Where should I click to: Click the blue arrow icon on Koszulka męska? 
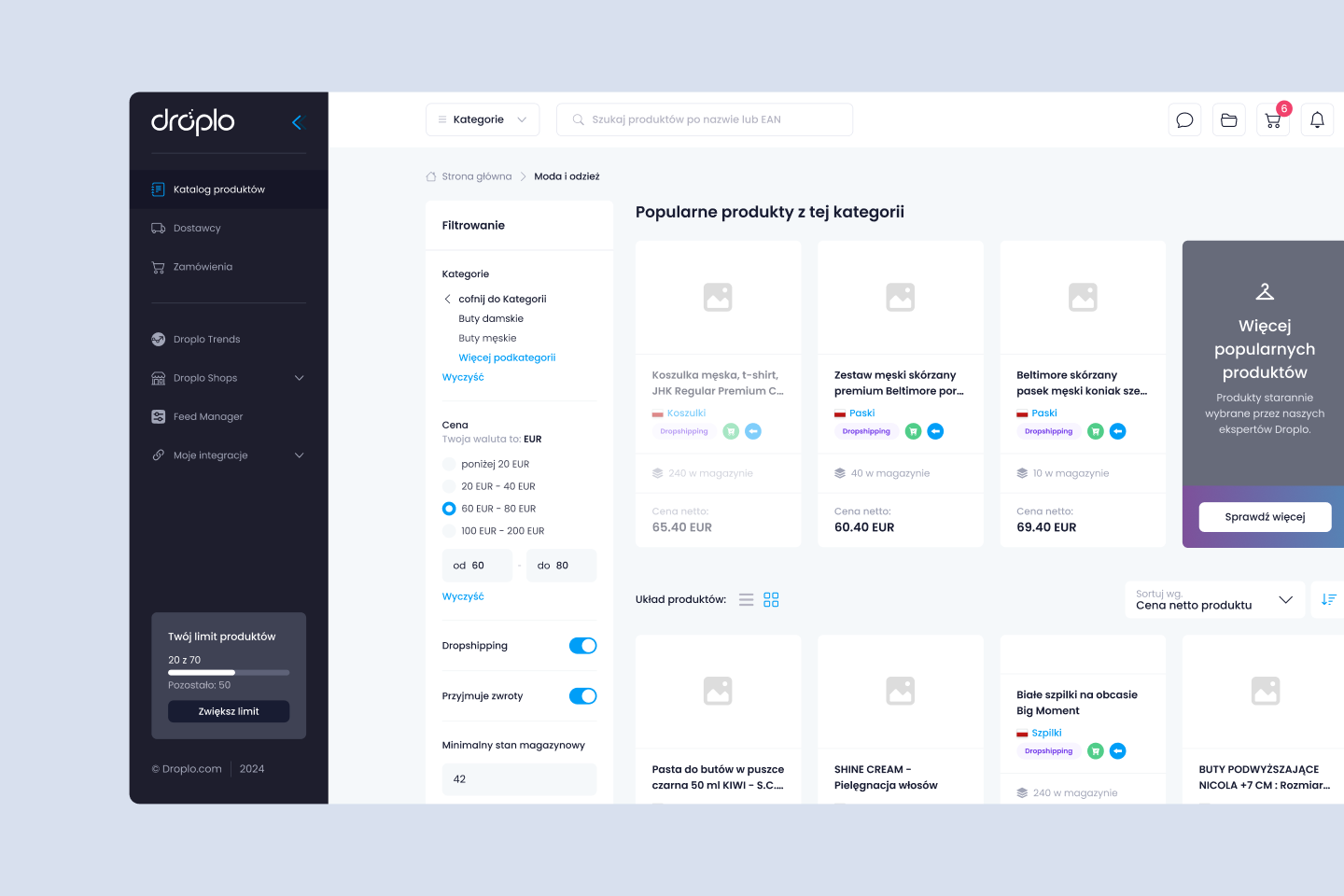pos(753,431)
